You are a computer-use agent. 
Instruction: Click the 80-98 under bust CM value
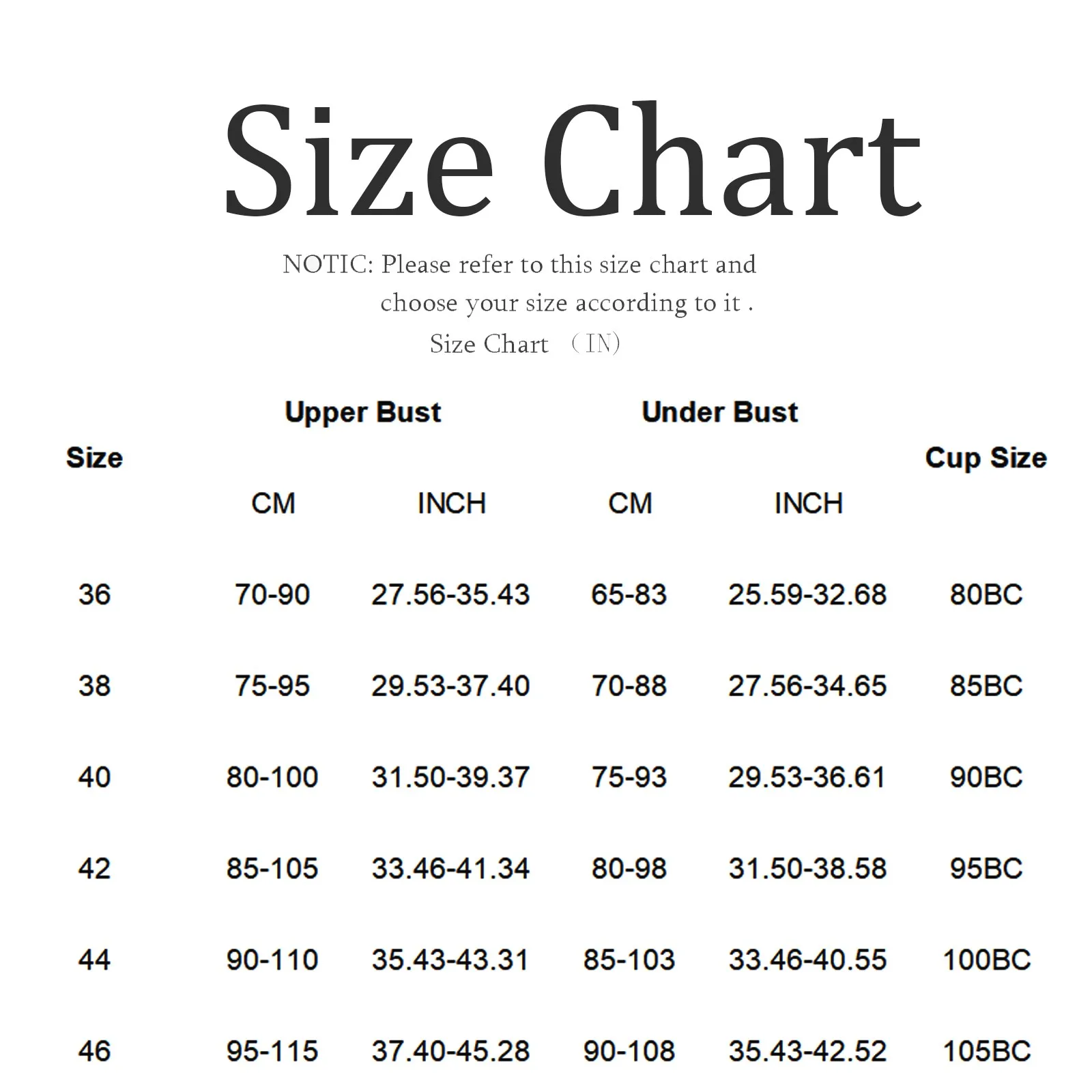[x=629, y=869]
